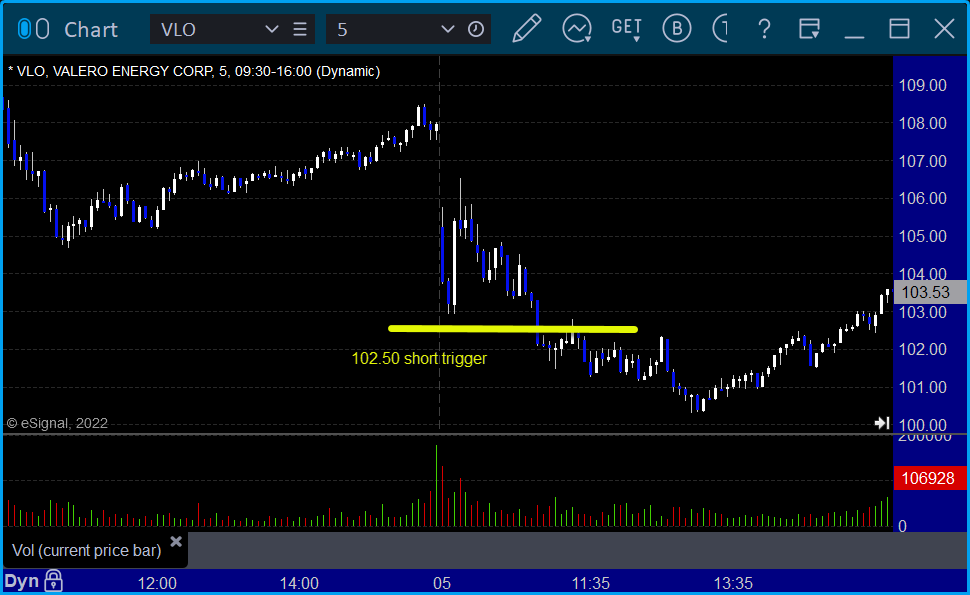
Task: Maximize the chart window
Action: (x=899, y=29)
